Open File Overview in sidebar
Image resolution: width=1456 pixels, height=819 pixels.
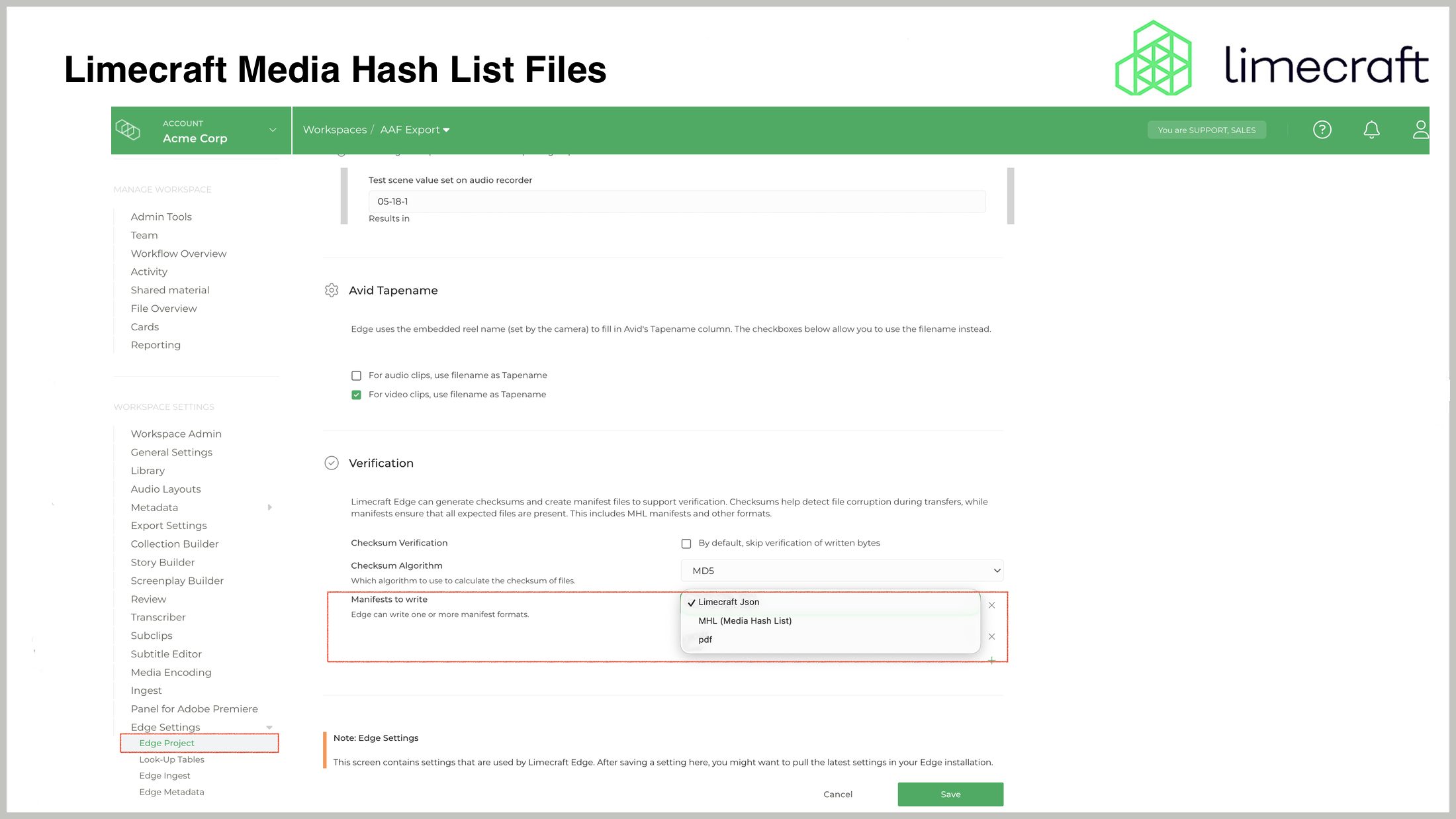[163, 309]
